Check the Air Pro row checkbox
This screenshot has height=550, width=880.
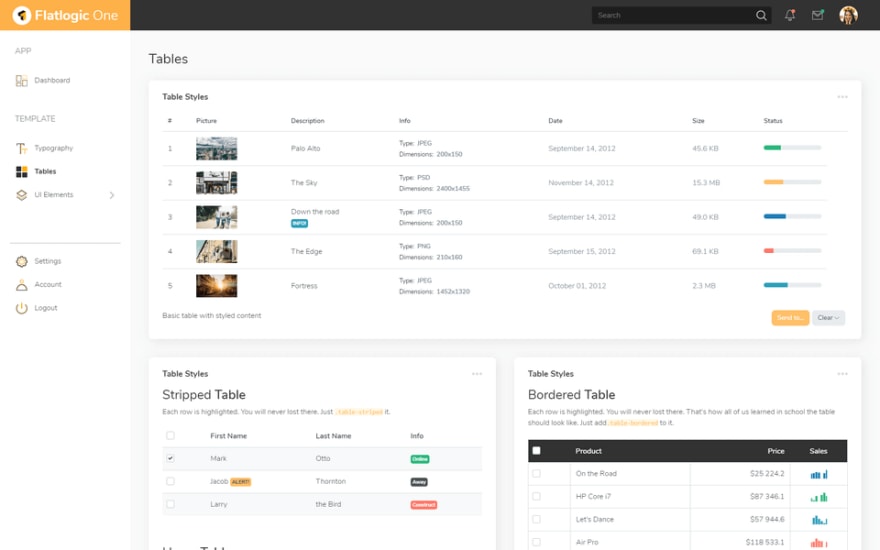tap(537, 543)
